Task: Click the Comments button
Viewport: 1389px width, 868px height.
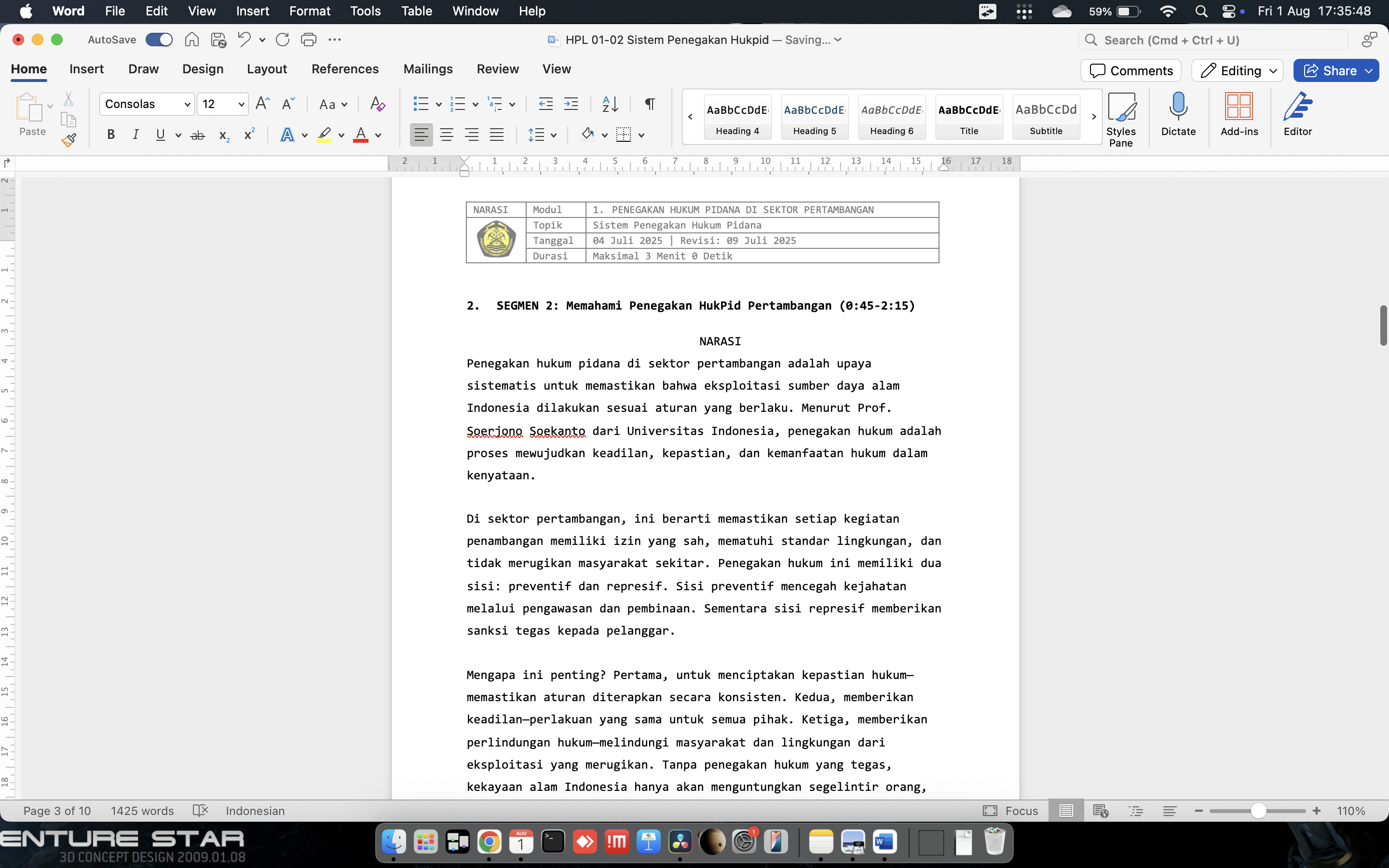Action: point(1130,70)
